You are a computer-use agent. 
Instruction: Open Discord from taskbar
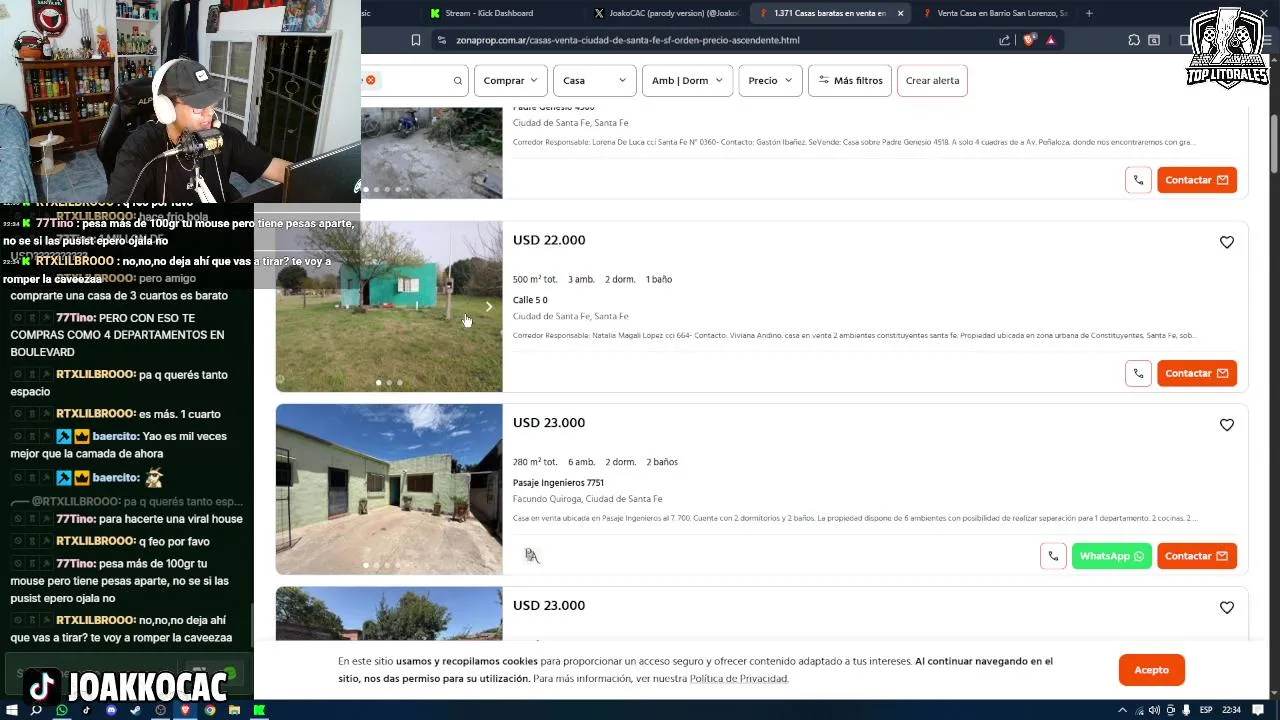pyautogui.click(x=111, y=710)
